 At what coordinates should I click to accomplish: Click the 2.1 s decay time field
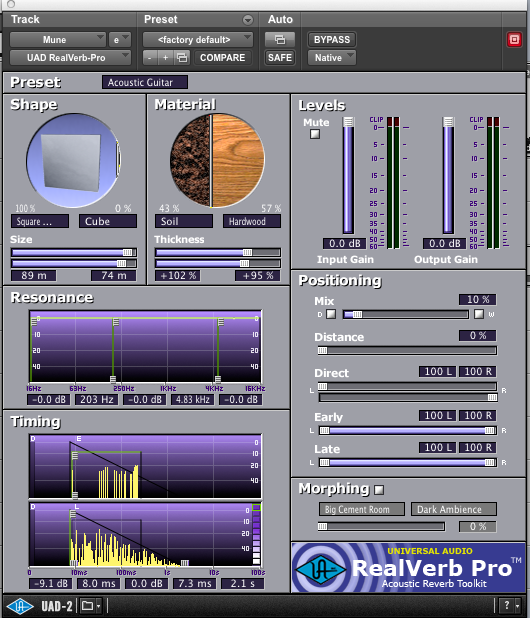click(242, 583)
